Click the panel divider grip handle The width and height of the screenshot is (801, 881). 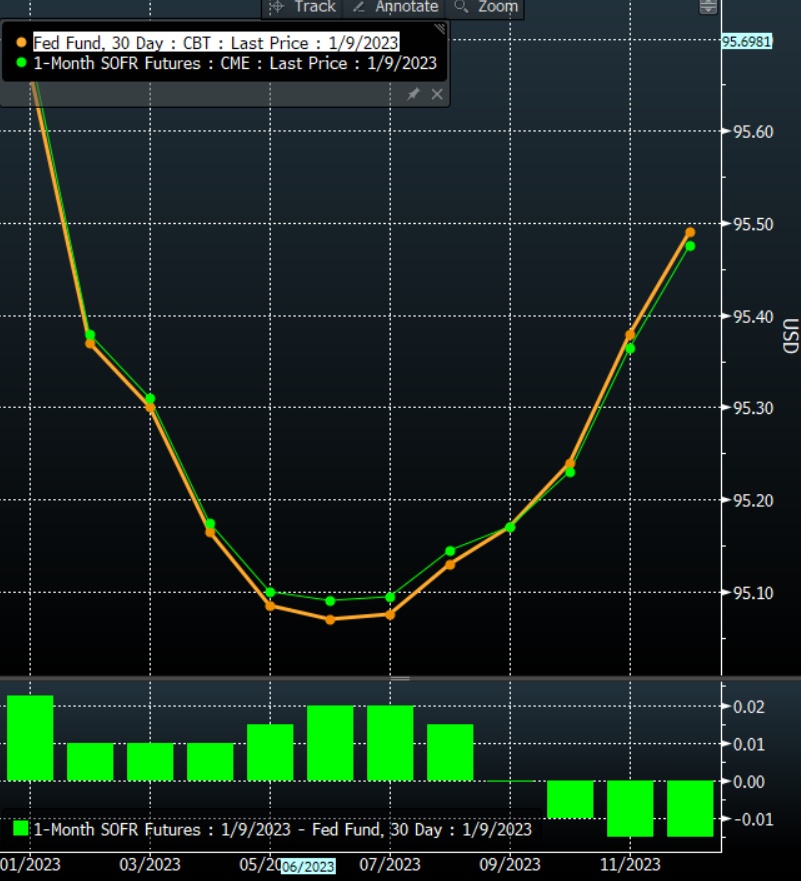tap(400, 678)
